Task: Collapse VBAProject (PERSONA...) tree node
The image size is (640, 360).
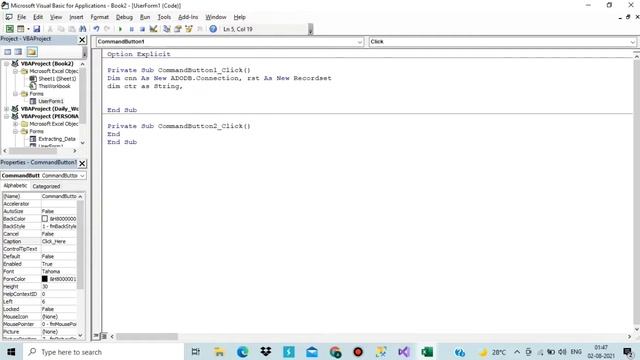Action: click(x=7, y=116)
